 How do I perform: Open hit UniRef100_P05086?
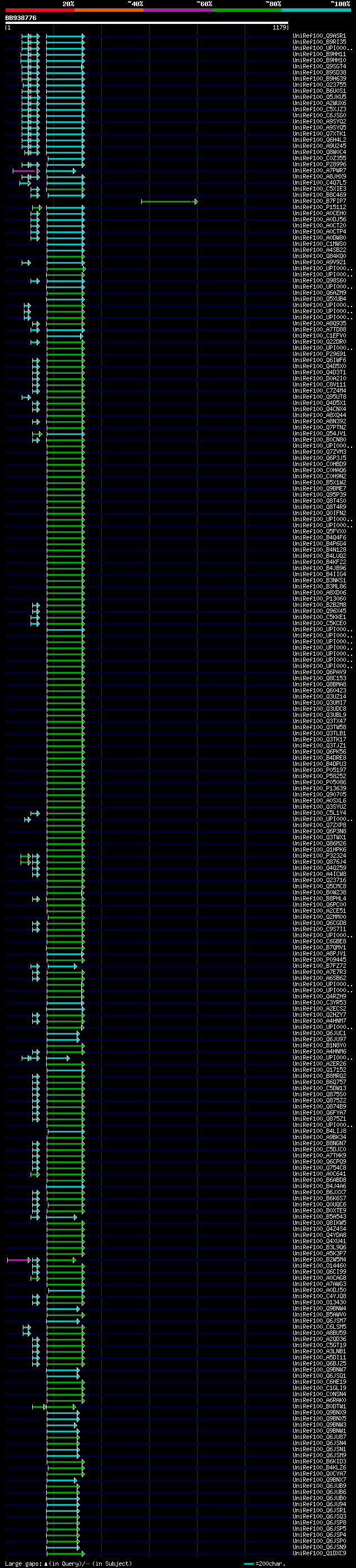coord(319,783)
